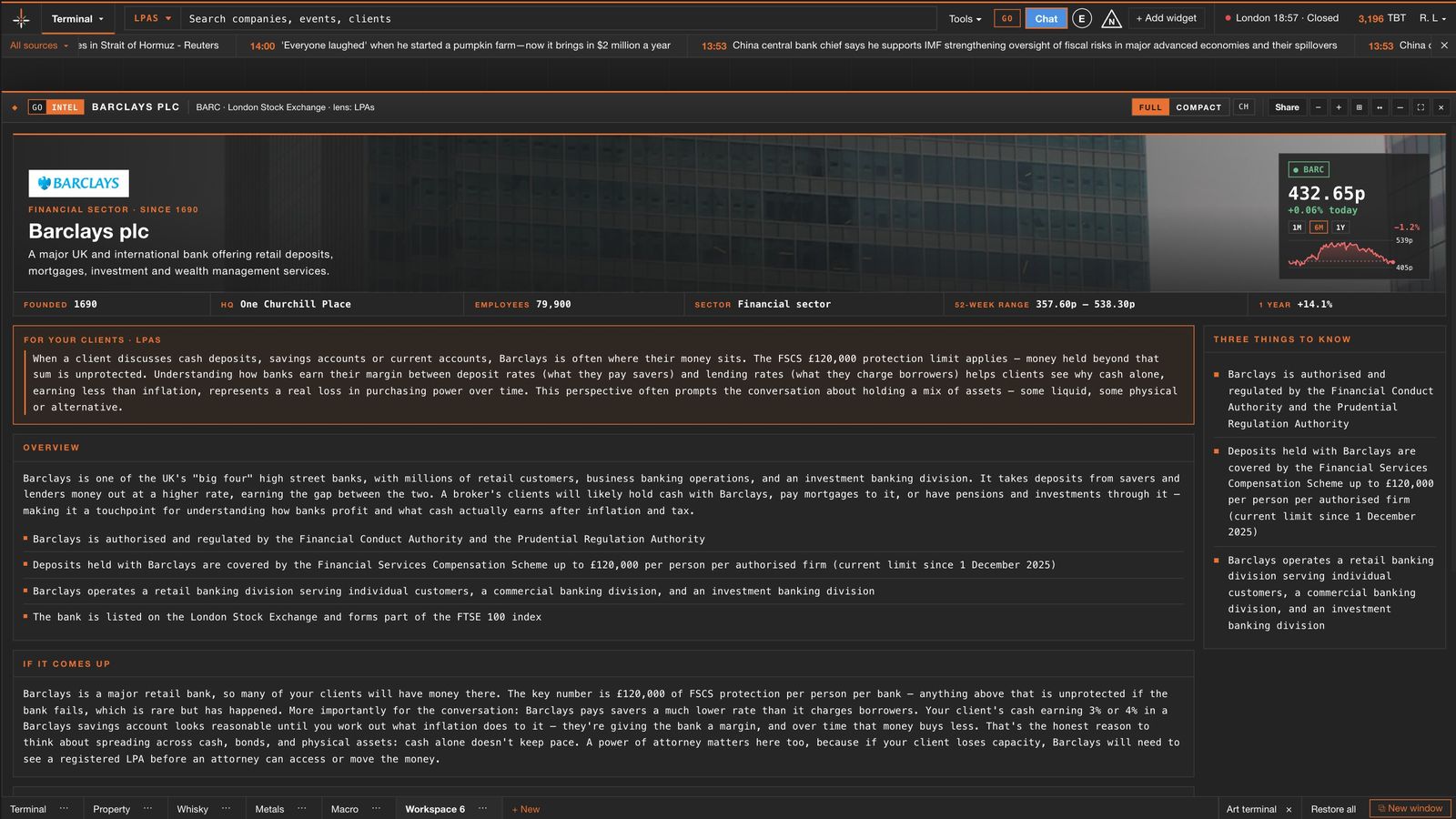1456x819 pixels.
Task: Click the compass logo icon beside Terminal
Action: [x=21, y=18]
